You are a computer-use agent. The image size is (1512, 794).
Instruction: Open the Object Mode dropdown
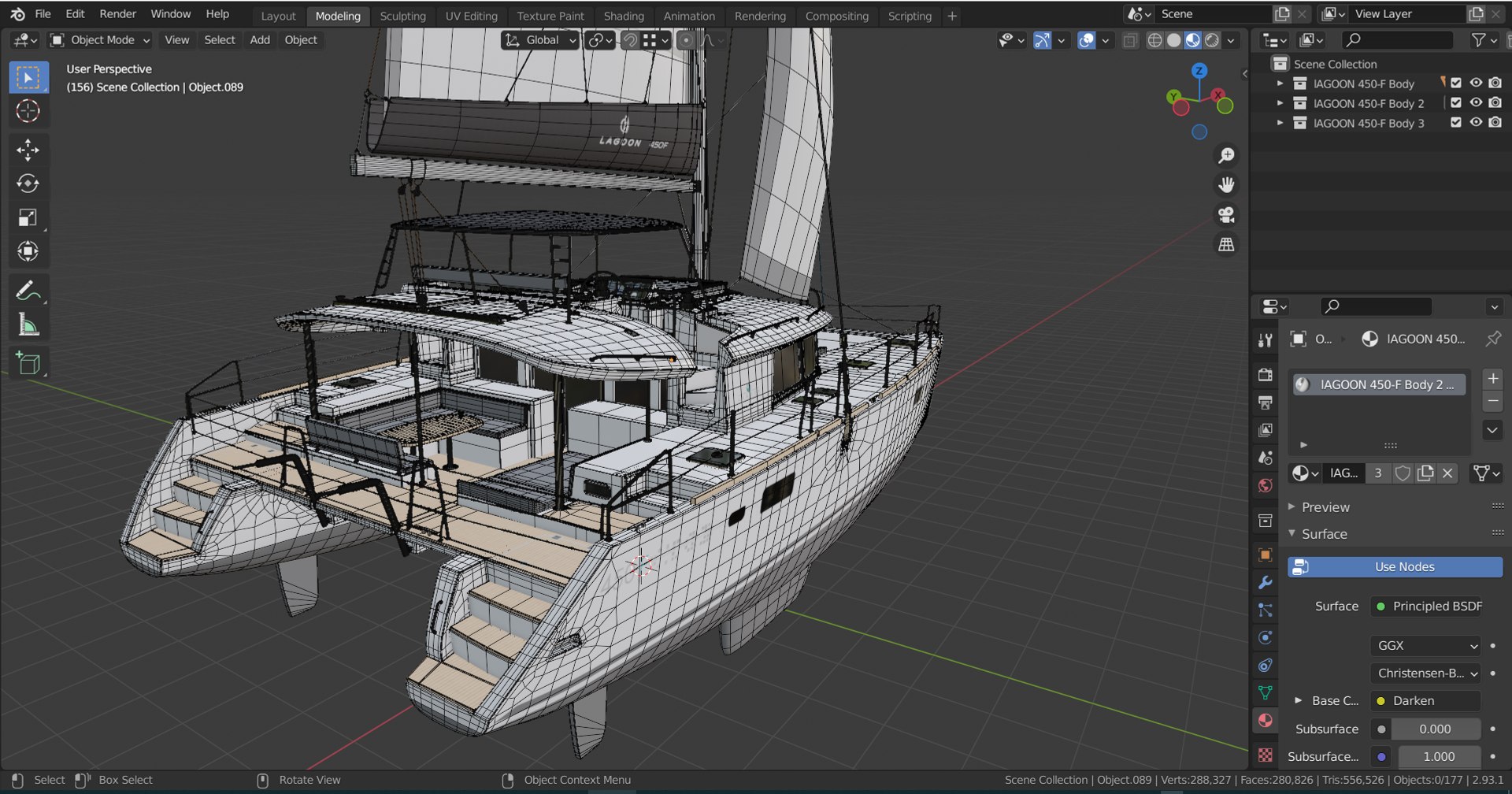coord(100,40)
